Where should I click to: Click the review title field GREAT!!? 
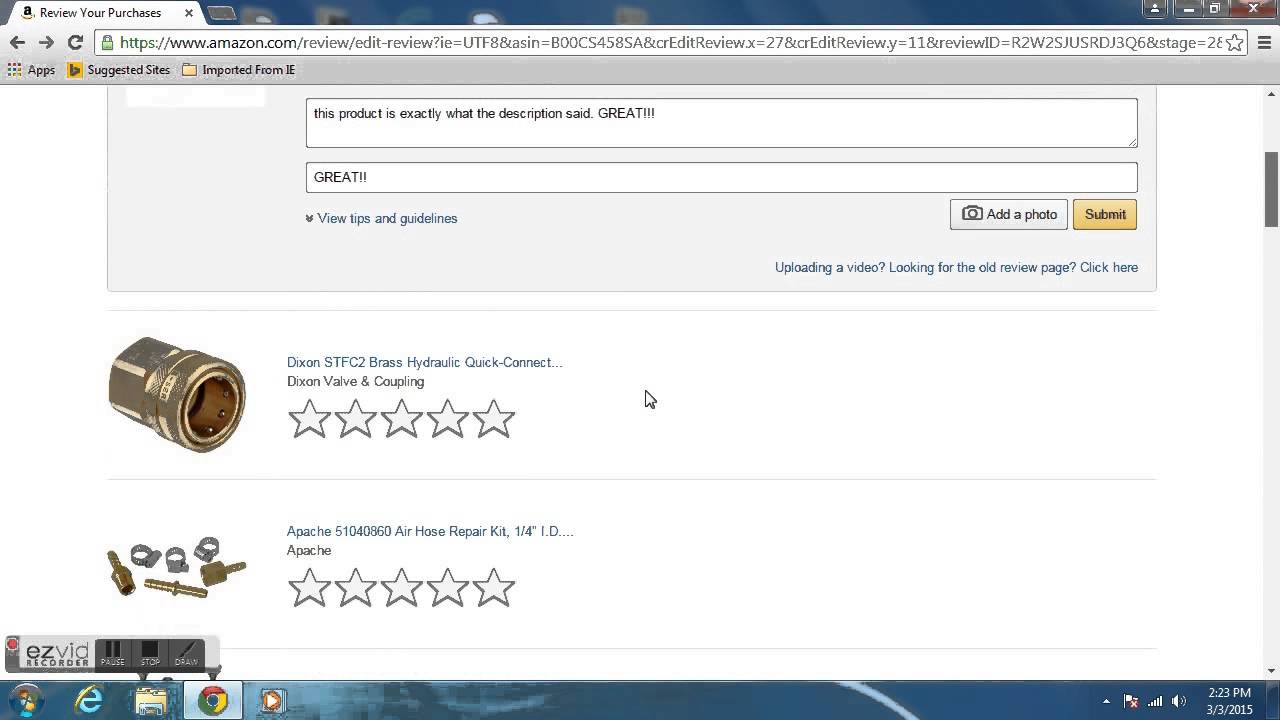721,177
